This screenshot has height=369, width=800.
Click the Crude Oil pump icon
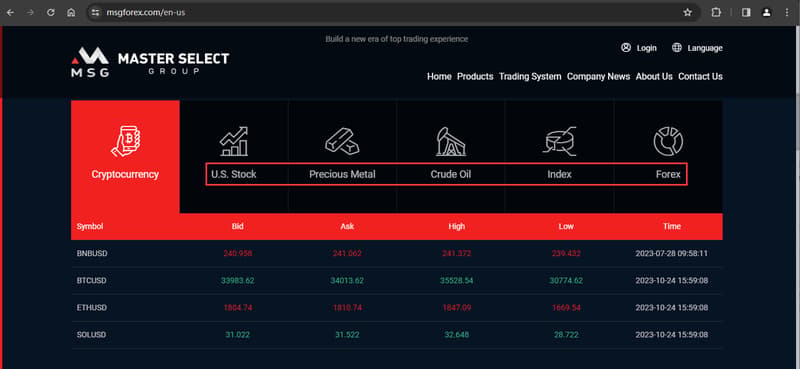[451, 141]
